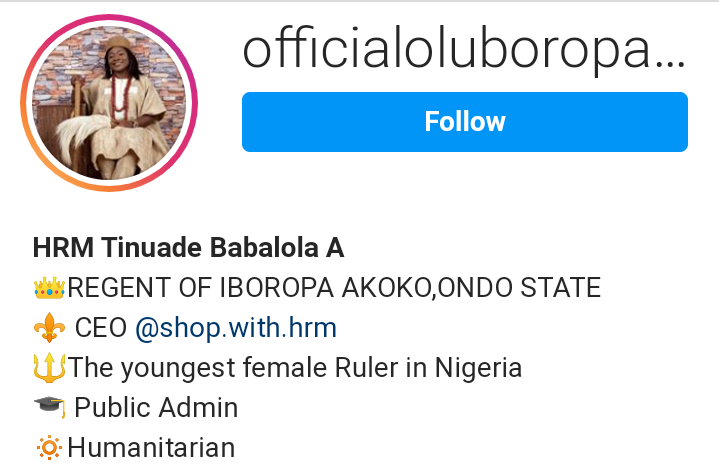Screen dimensions: 719x475
Task: Click the officialoluboropa username heading
Action: 464,51
